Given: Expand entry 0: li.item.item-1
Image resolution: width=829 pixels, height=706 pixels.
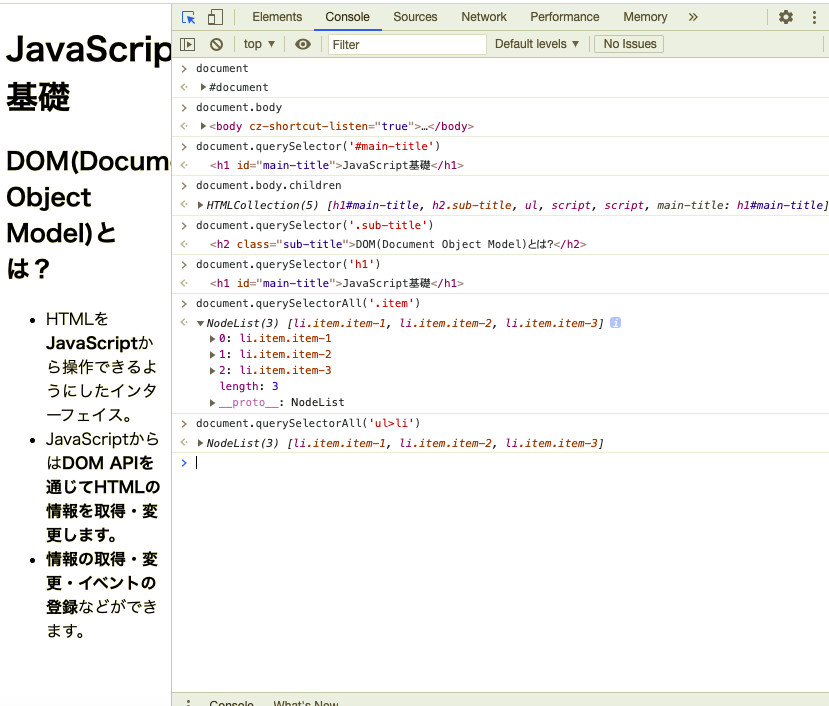Looking at the screenshot, I should pos(213,338).
